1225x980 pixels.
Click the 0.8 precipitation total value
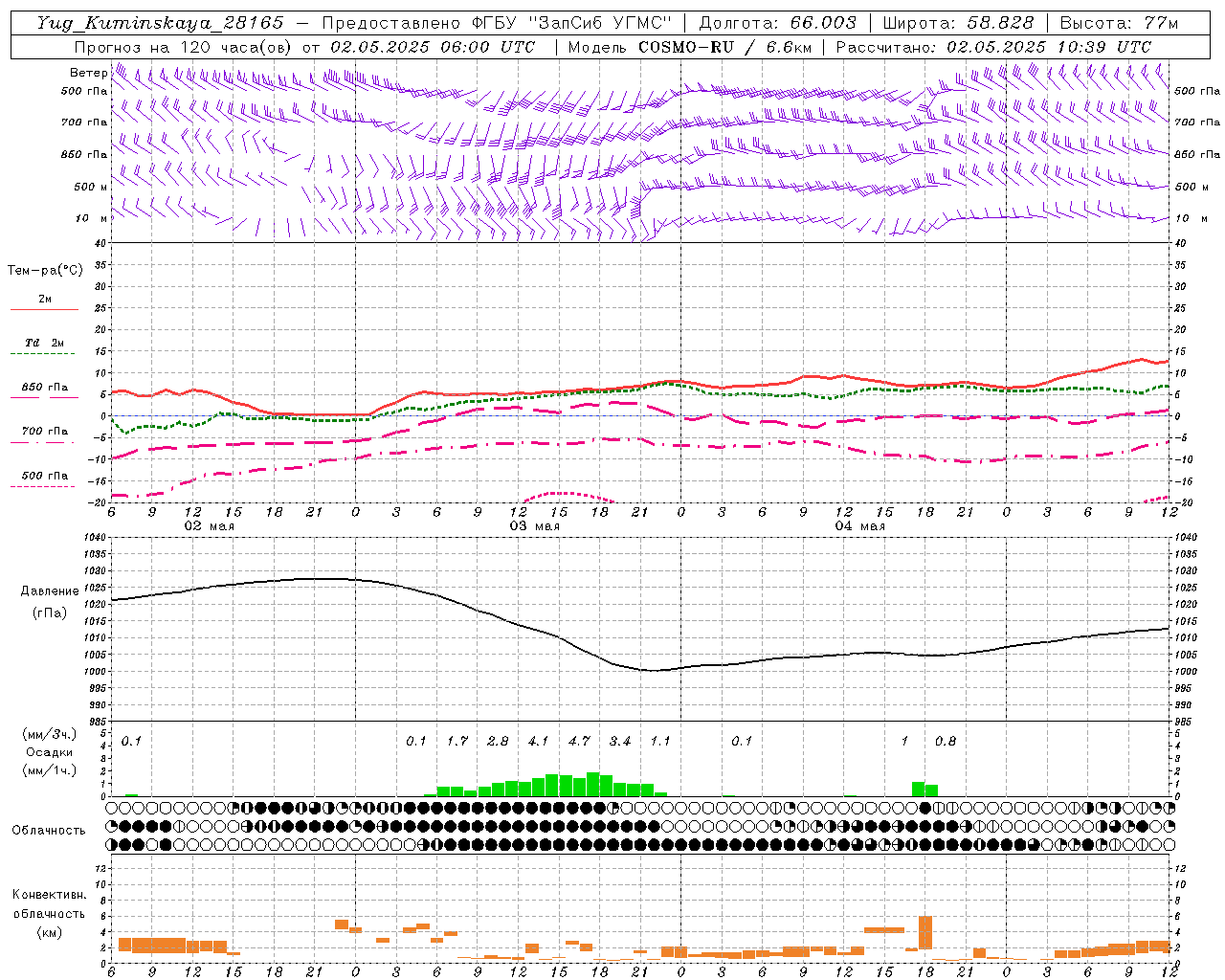click(946, 741)
